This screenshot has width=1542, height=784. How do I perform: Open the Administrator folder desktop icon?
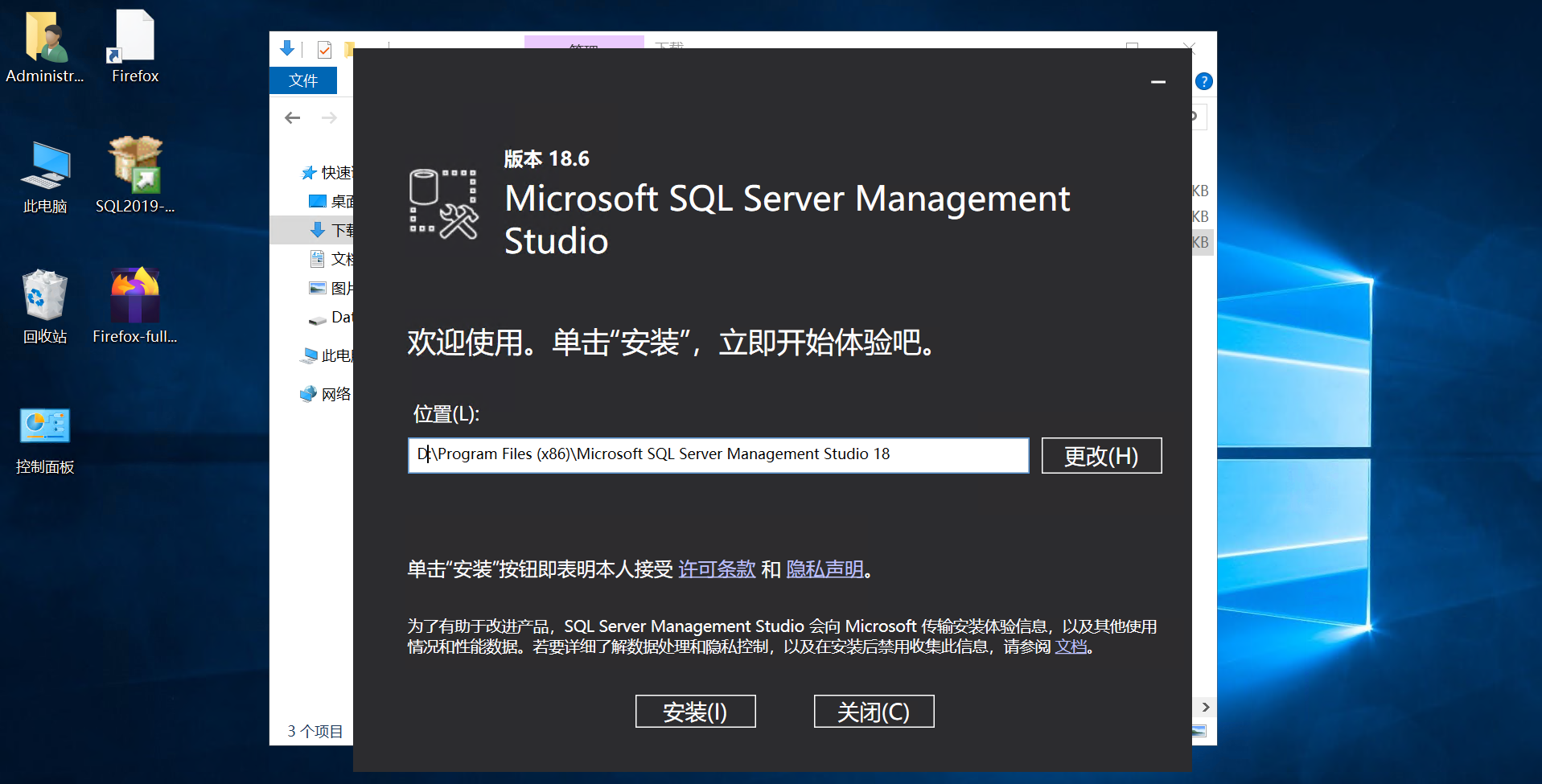45,47
